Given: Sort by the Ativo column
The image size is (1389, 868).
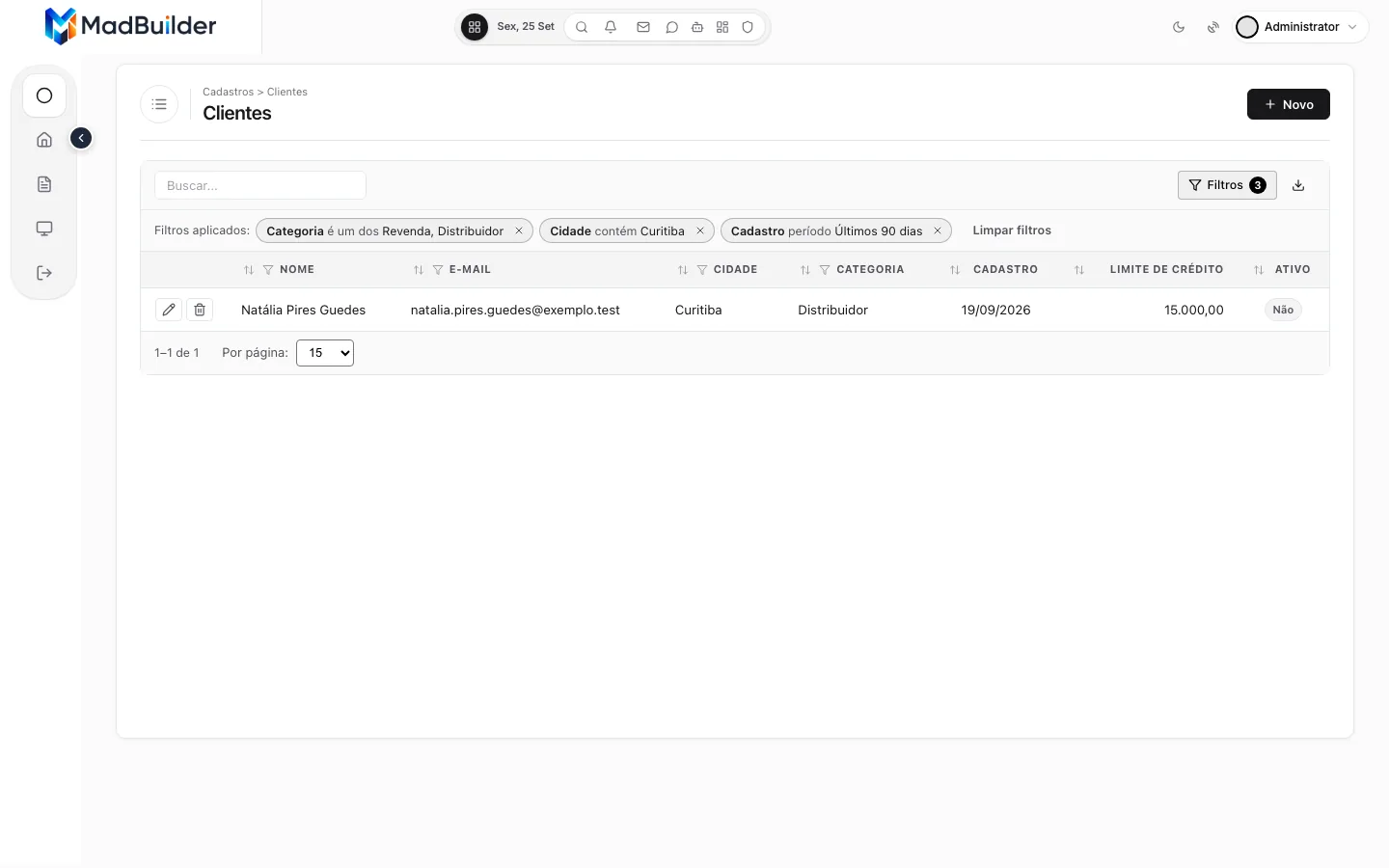Looking at the screenshot, I should tap(1259, 270).
